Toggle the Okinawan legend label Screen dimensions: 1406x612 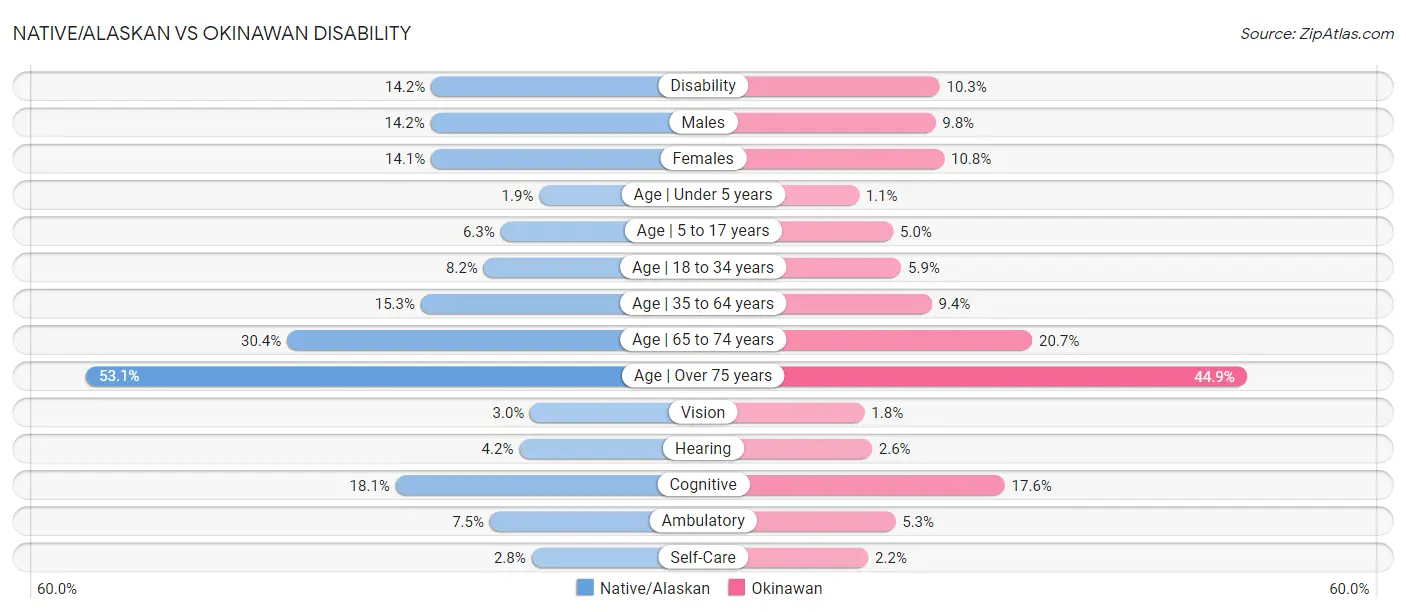click(787, 588)
